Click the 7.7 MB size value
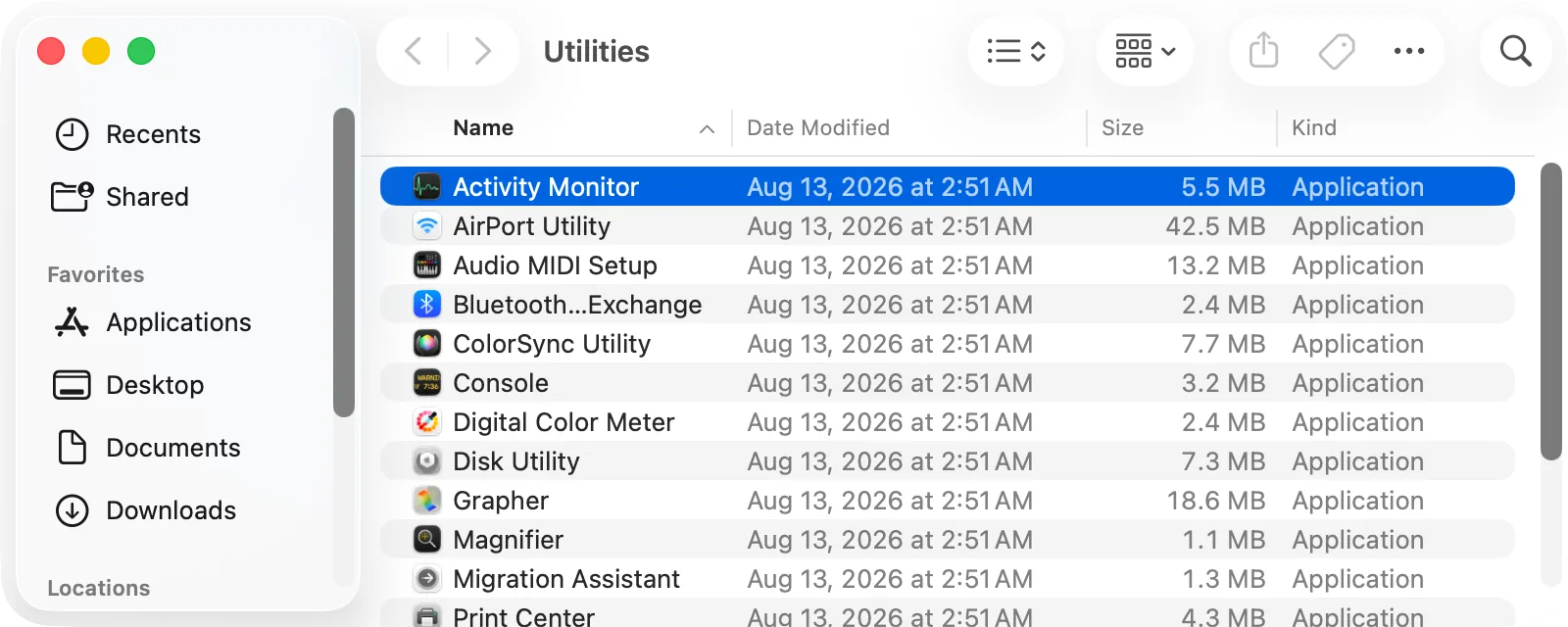1568x627 pixels. coord(1223,343)
